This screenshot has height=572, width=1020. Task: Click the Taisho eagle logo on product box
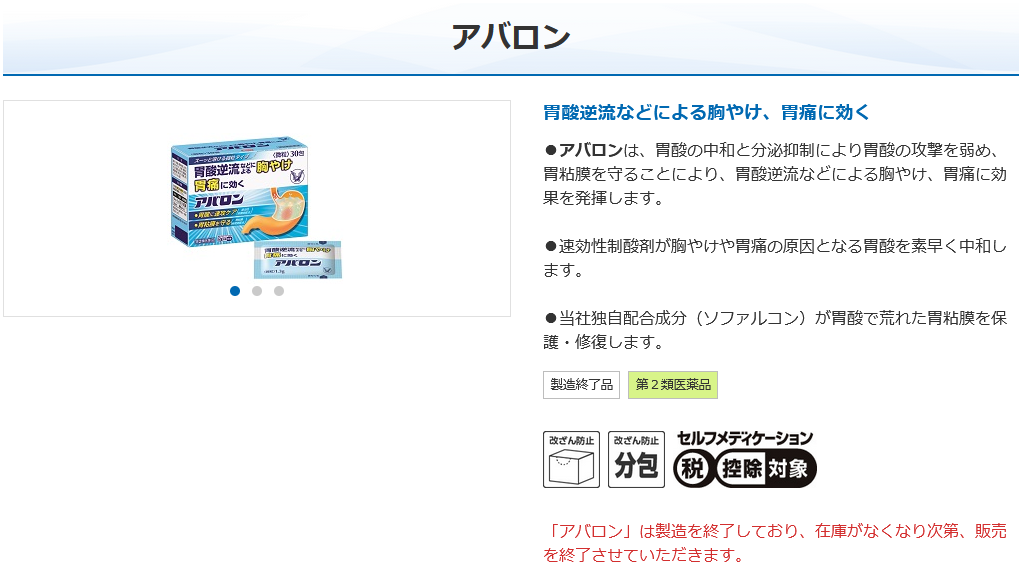[x=297, y=175]
